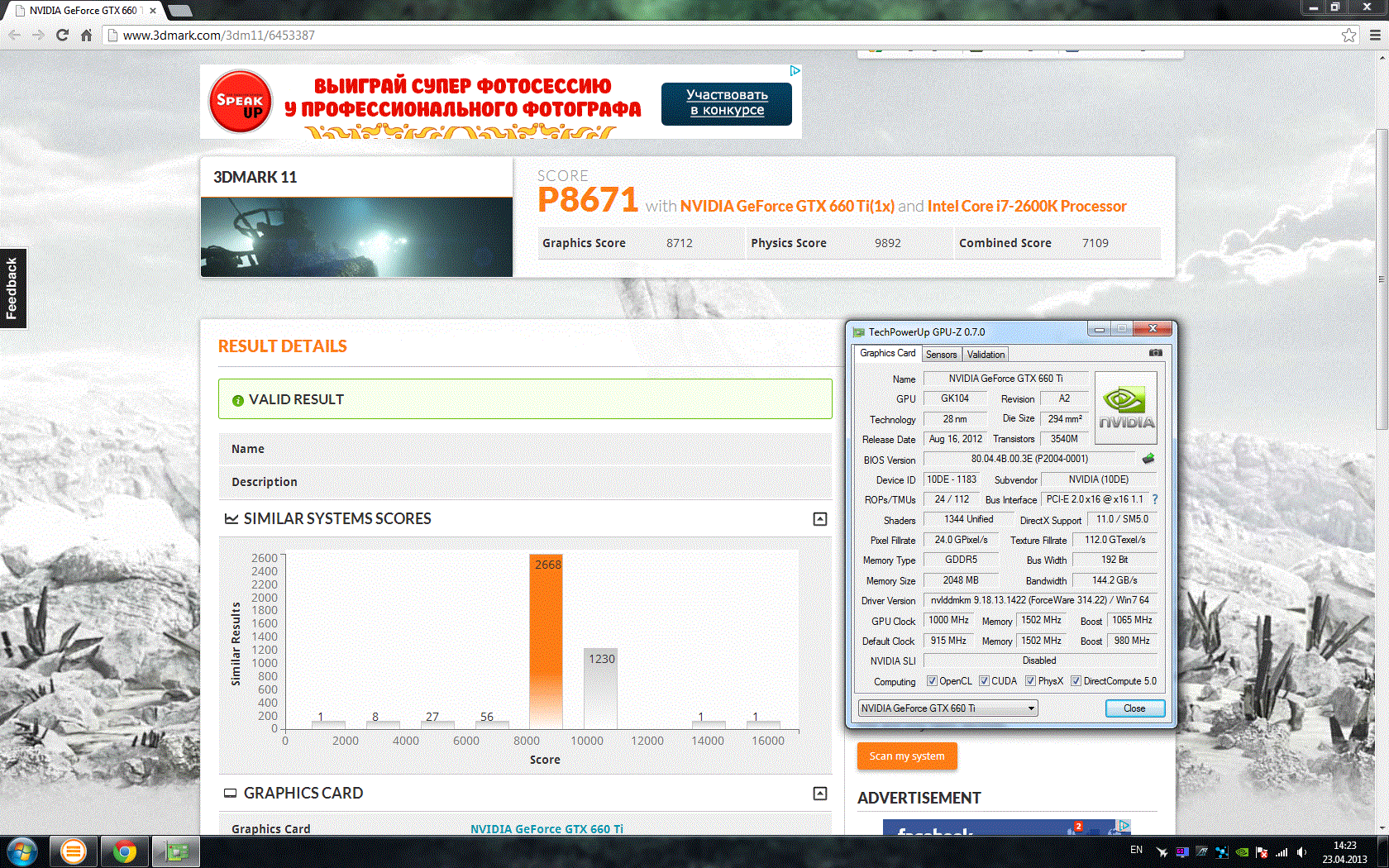Click the BIOS save chip icon in GPU-Z
Viewport: 1389px width, 868px height.
[1148, 459]
